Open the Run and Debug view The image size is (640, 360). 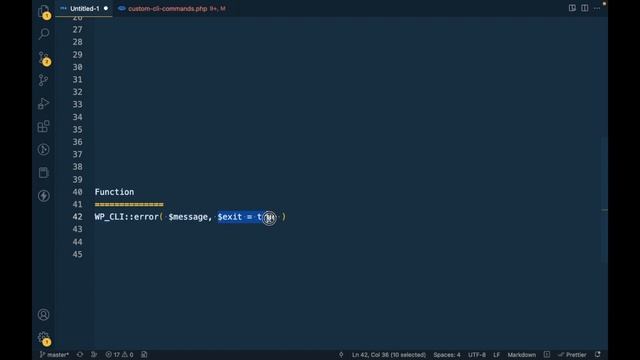click(x=44, y=103)
